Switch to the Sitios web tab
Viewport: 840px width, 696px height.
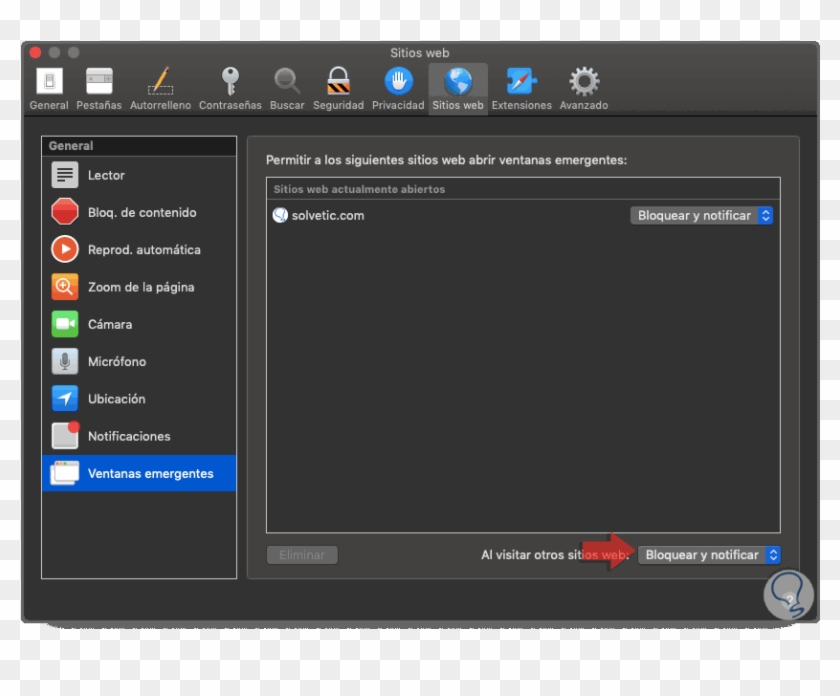point(458,82)
